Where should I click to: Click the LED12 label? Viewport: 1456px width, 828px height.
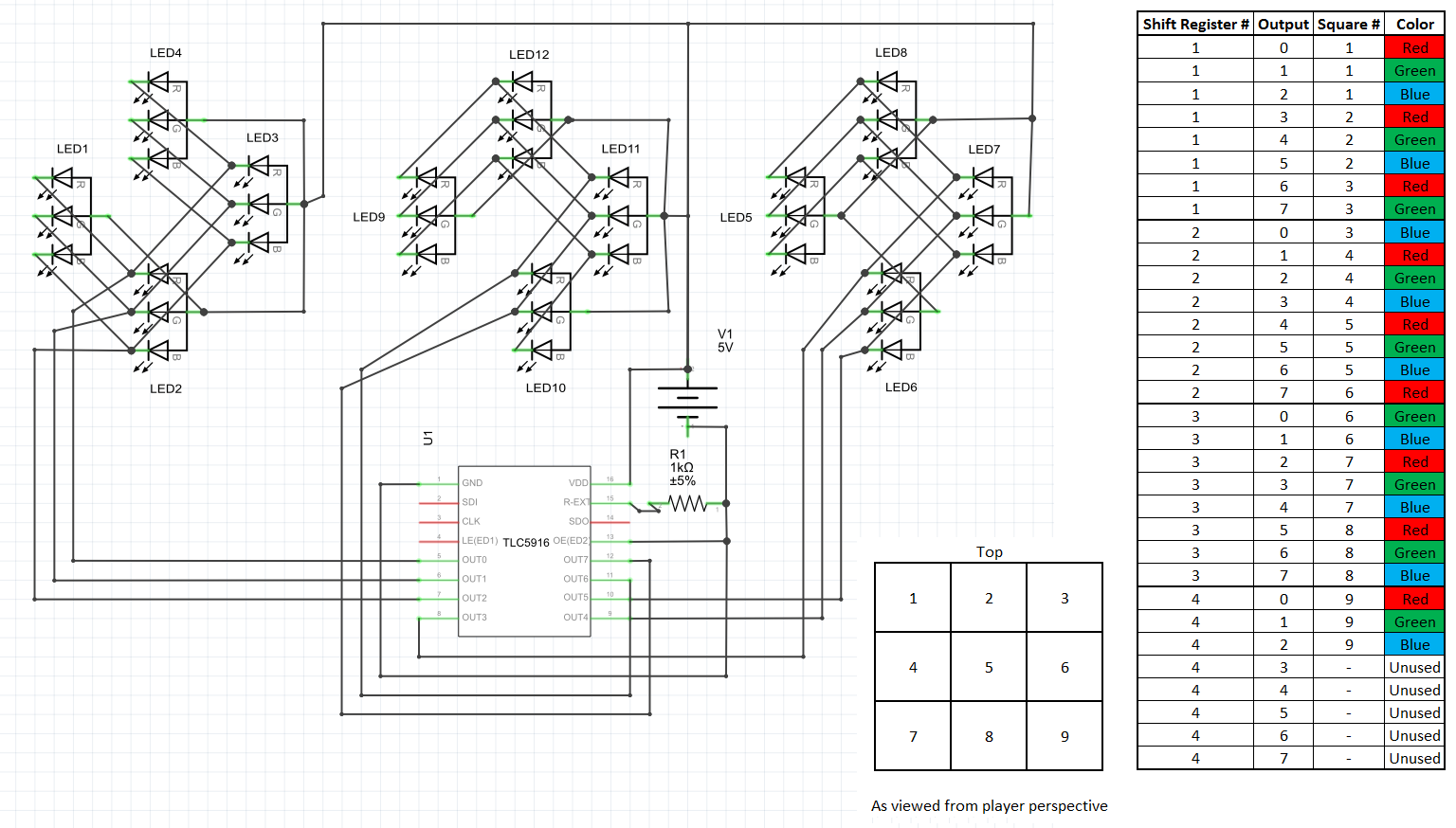click(x=529, y=54)
